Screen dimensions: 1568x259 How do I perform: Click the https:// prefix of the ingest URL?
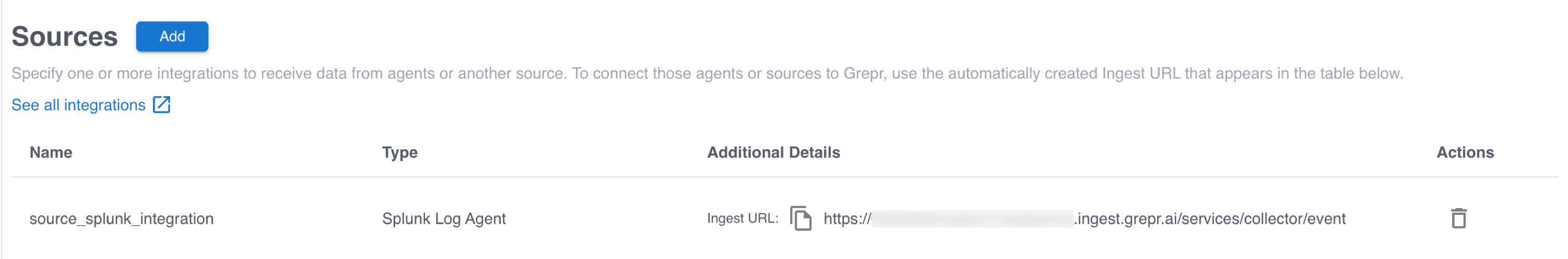pyautogui.click(x=847, y=219)
